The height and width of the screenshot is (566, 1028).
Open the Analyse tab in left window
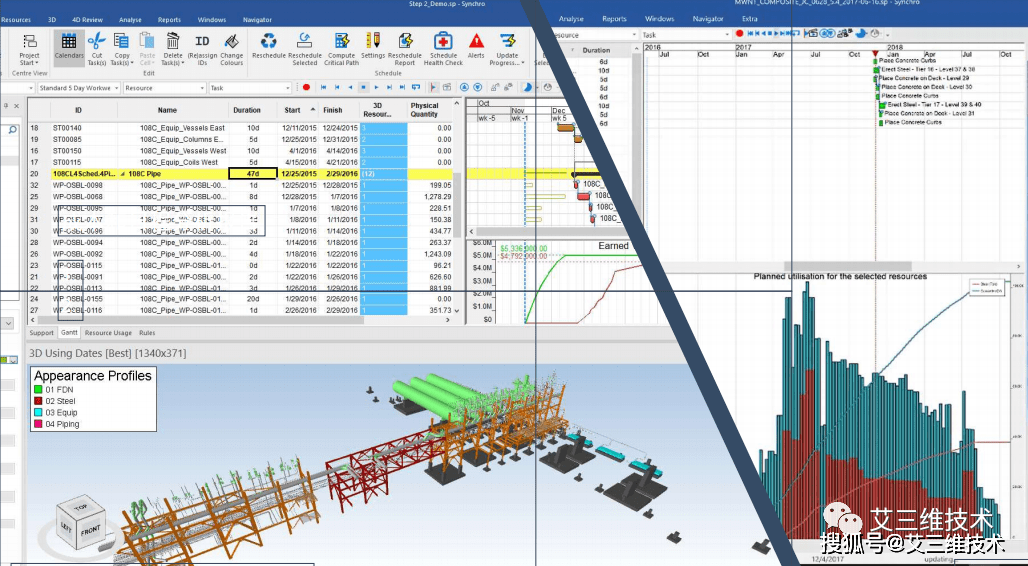pyautogui.click(x=130, y=20)
